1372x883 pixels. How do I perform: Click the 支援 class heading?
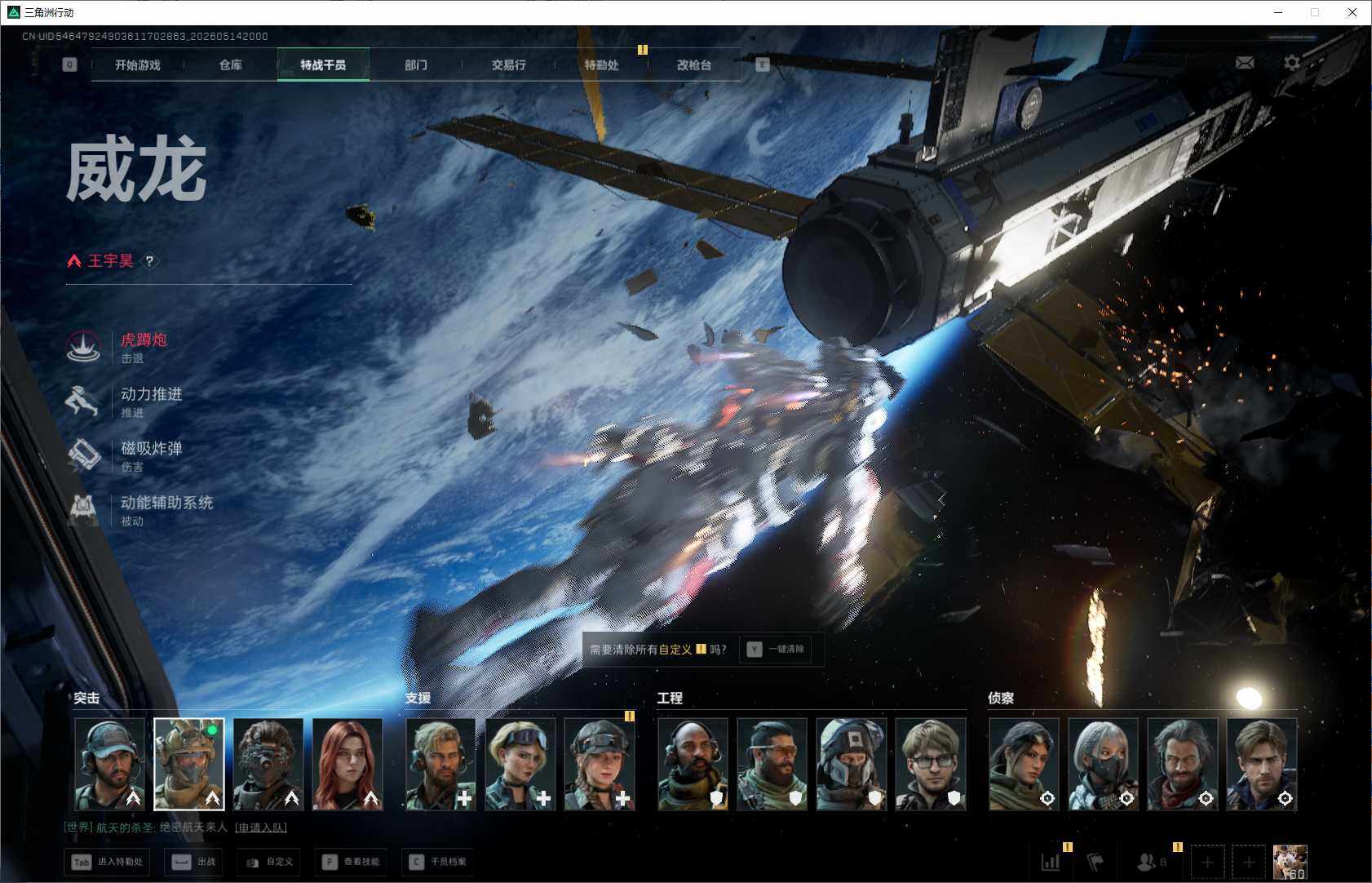pyautogui.click(x=418, y=698)
